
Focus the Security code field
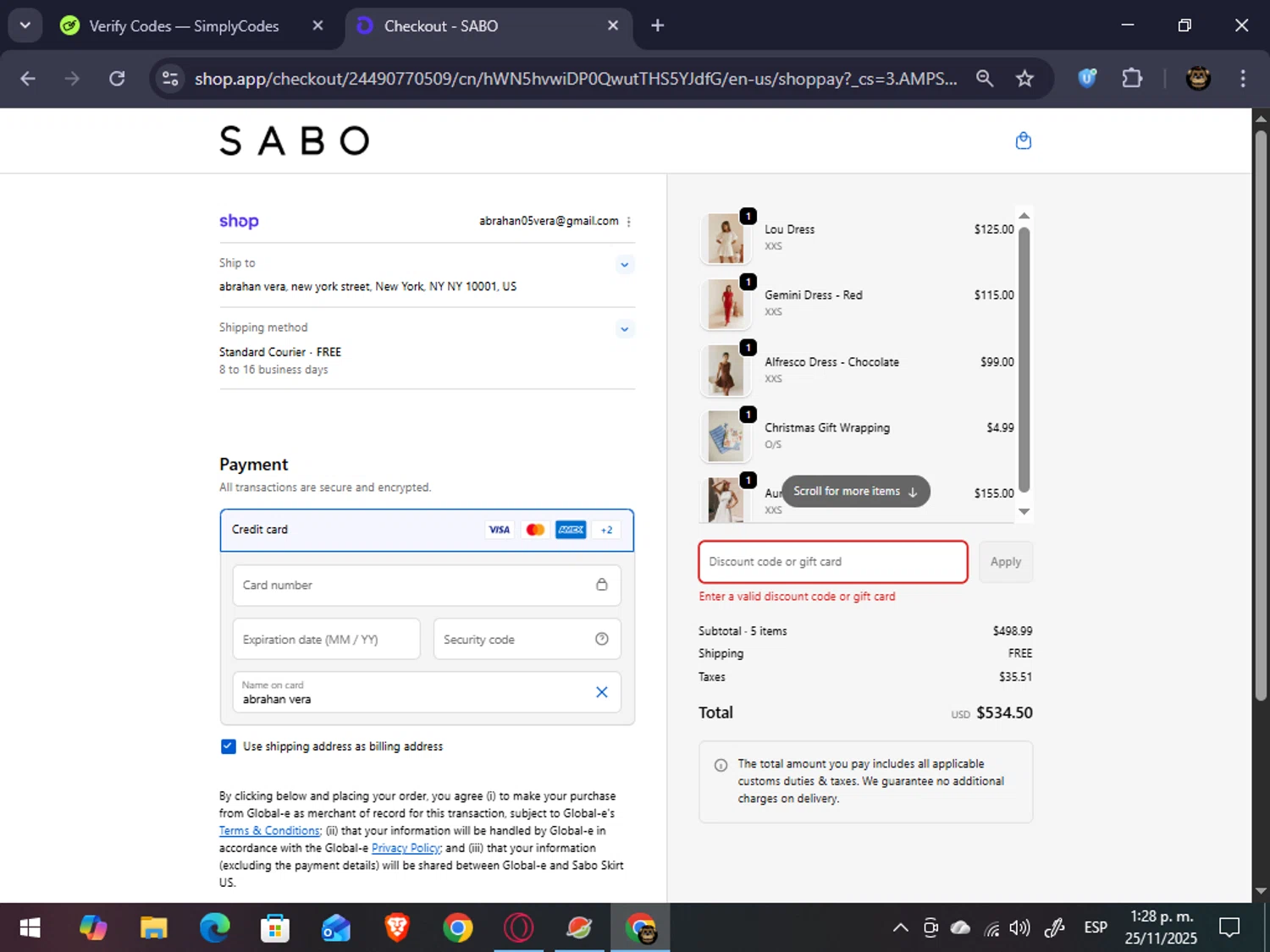tap(527, 639)
